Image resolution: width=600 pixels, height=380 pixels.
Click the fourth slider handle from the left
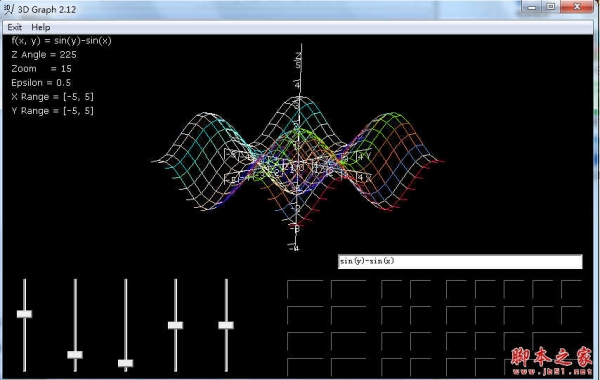coord(175,325)
